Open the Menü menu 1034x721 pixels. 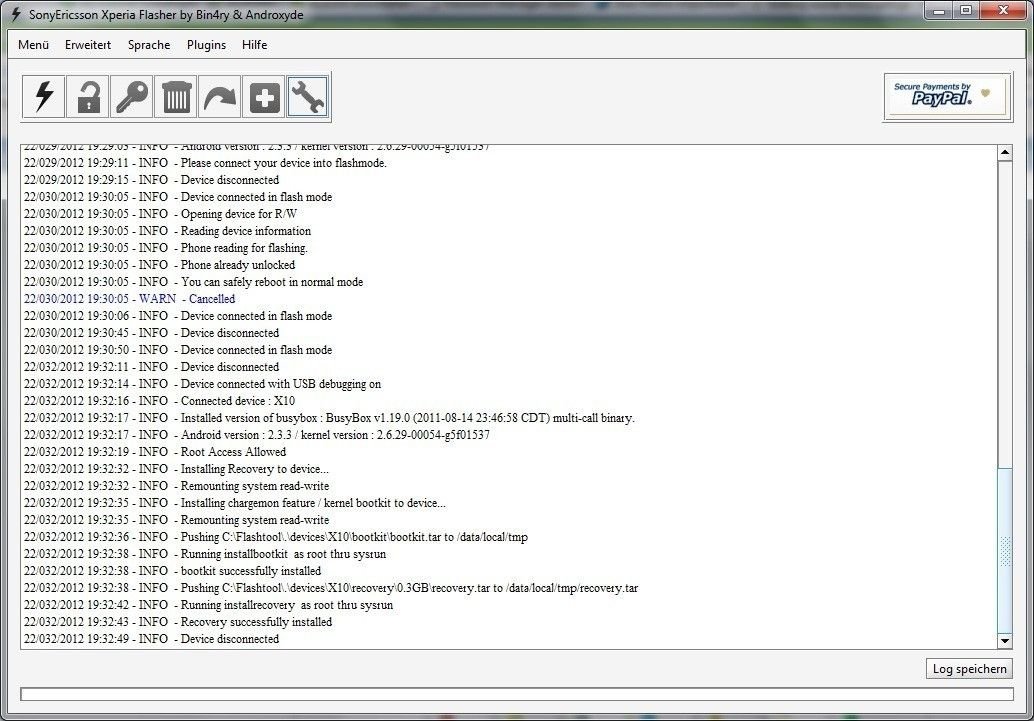pos(34,45)
